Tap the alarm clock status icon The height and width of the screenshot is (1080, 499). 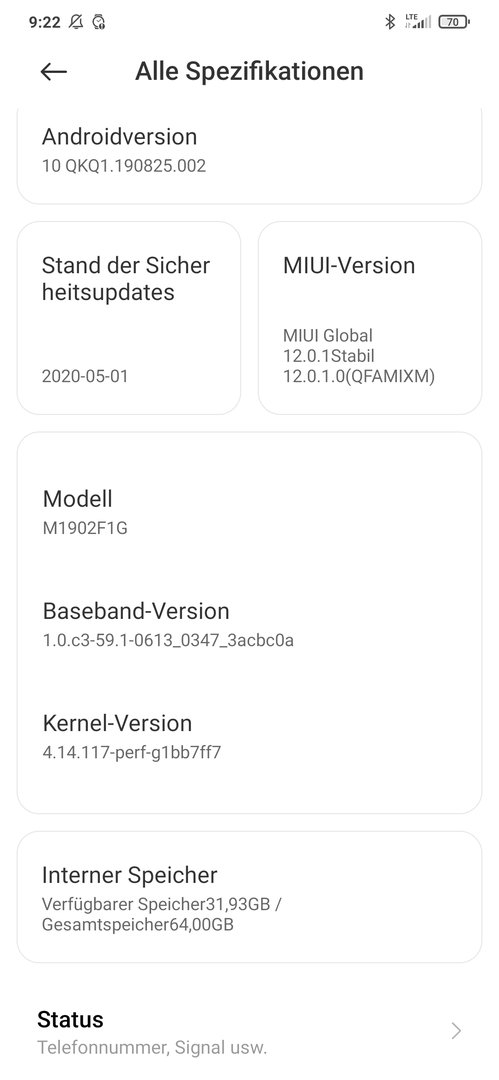coord(99,22)
